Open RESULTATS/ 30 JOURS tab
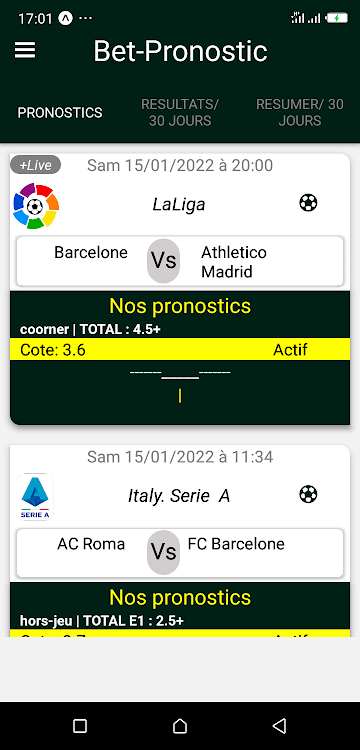 click(180, 112)
